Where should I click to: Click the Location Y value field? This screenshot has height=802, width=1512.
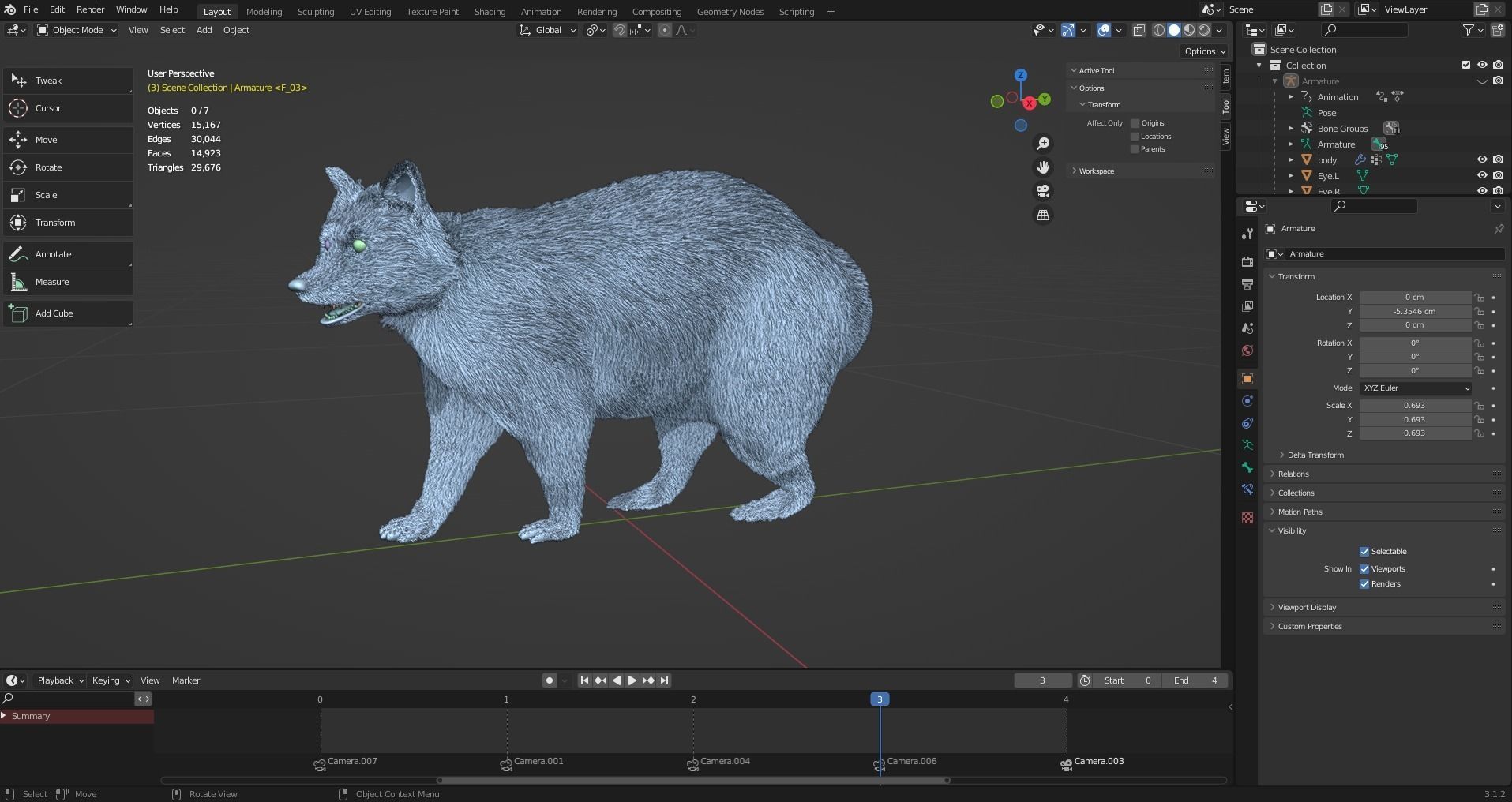(x=1415, y=312)
